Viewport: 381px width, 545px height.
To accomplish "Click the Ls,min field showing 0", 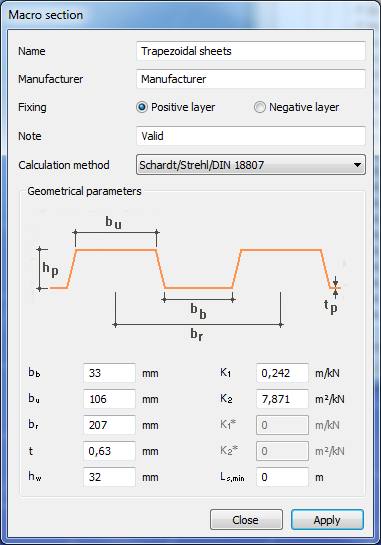I will (x=282, y=477).
